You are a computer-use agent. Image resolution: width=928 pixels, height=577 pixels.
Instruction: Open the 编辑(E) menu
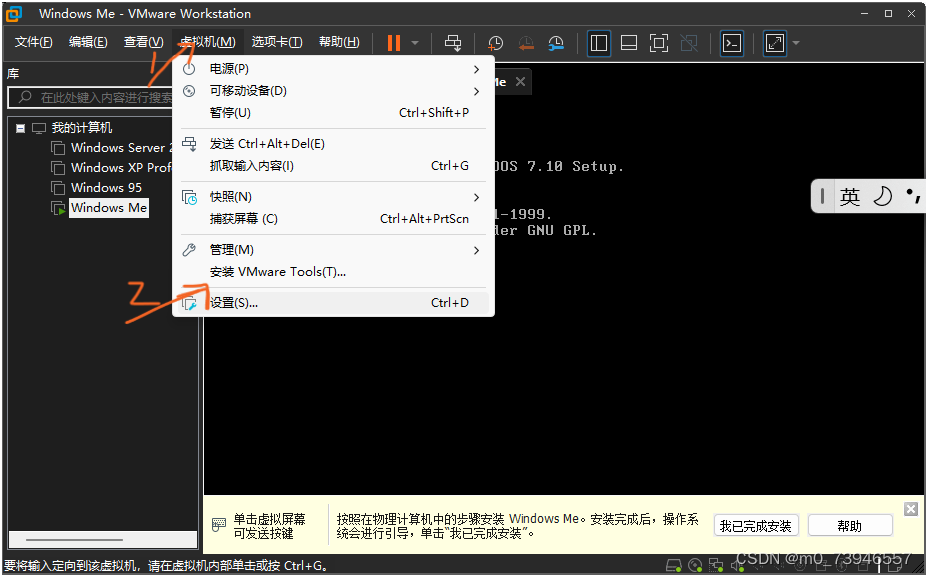tap(88, 42)
